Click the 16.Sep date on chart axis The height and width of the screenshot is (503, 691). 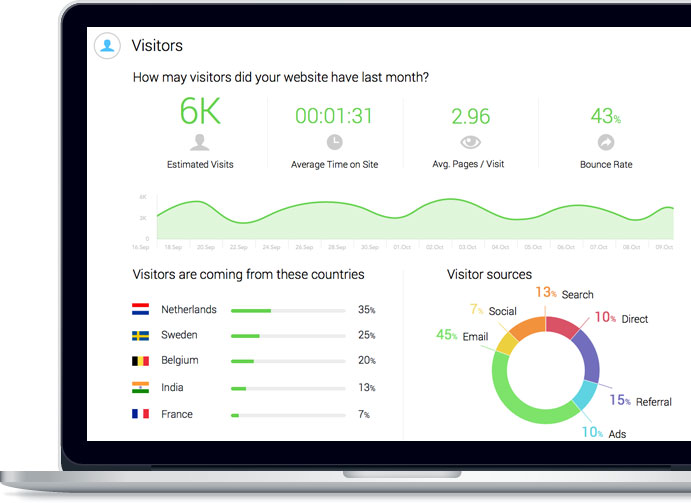(141, 247)
